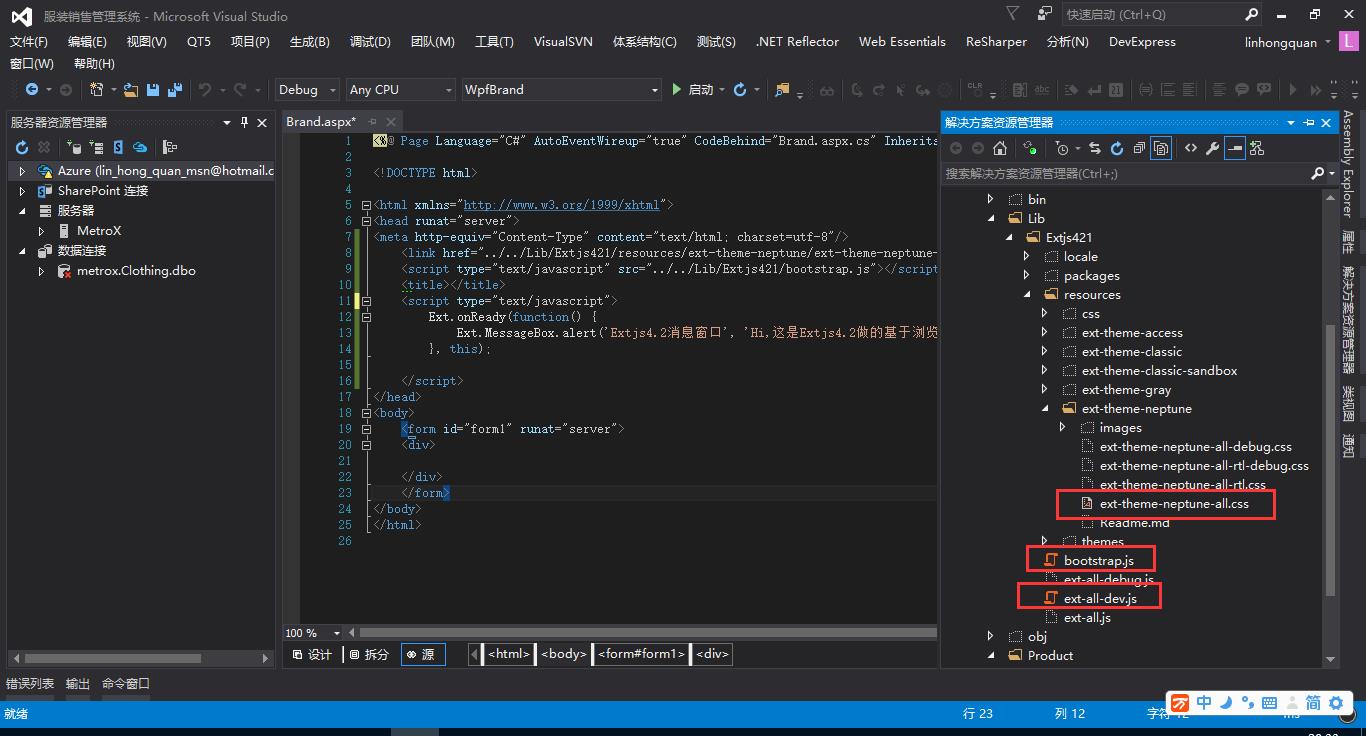Refresh the Server Explorer panel
Screen dimensions: 1366x736
[x=21, y=147]
